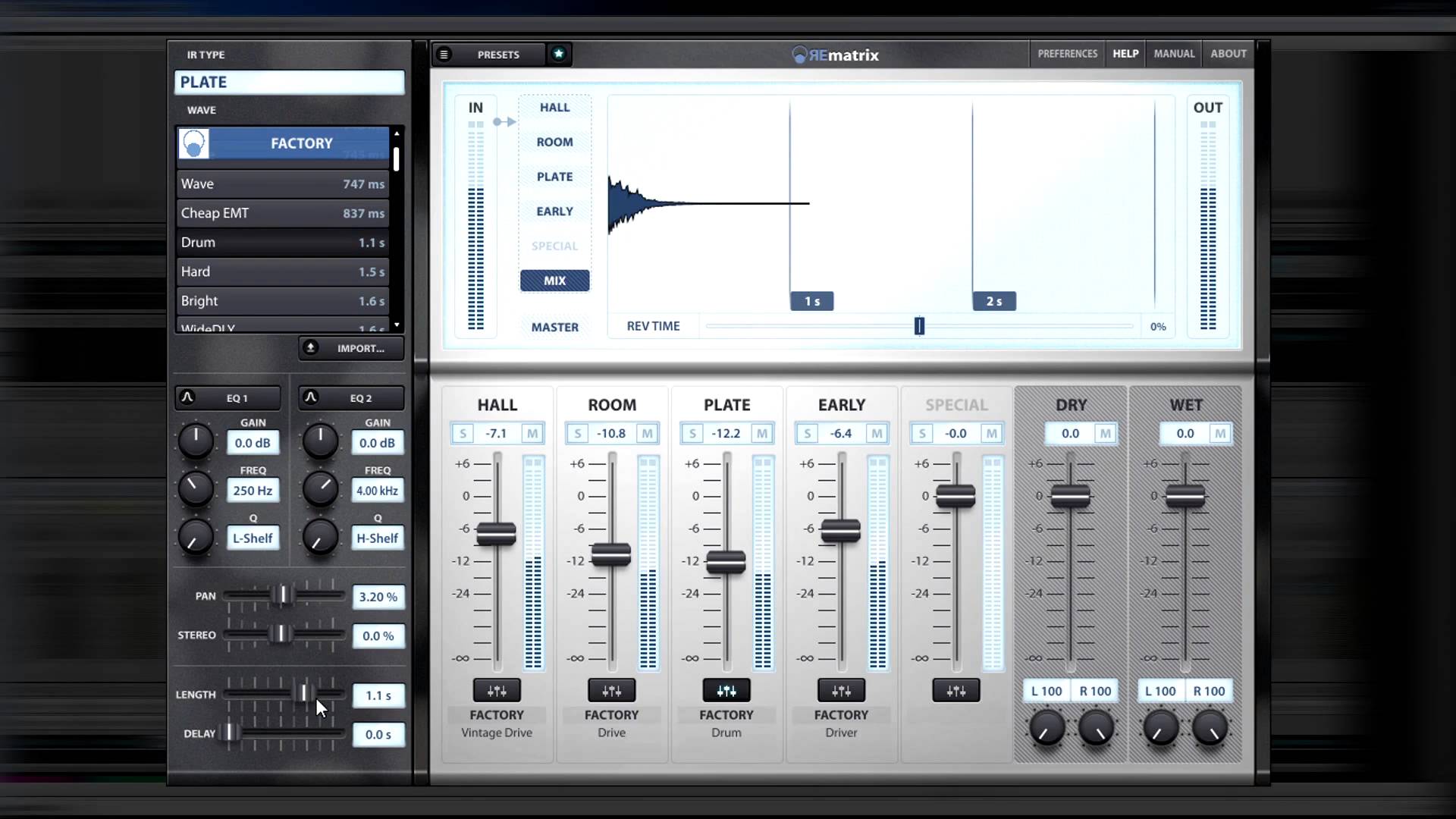Click the DRY L 100 pan value
This screenshot has height=819, width=1456.
1046,691
